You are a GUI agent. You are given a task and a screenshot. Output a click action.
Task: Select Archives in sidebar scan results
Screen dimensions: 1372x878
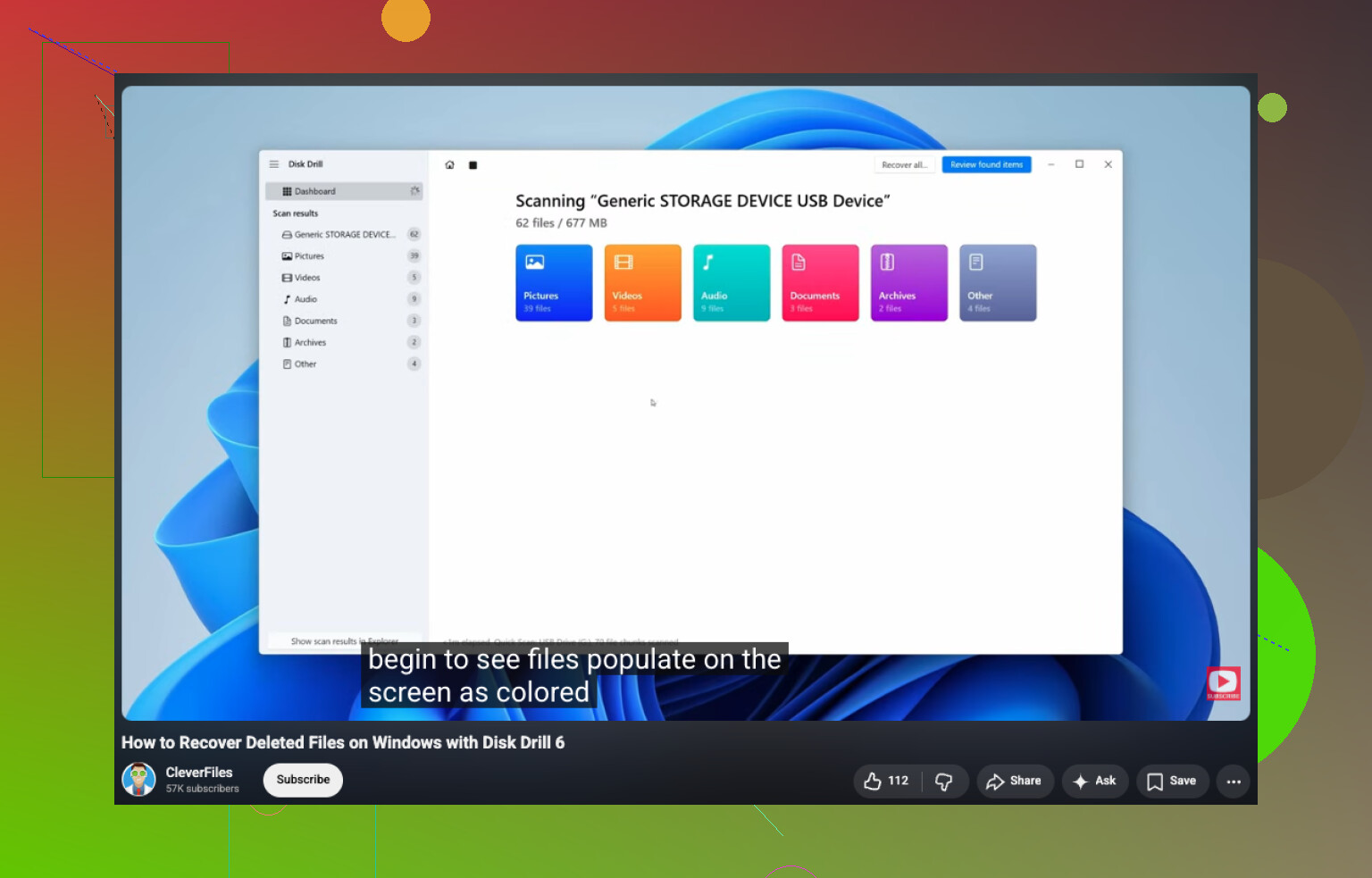[x=344, y=342]
